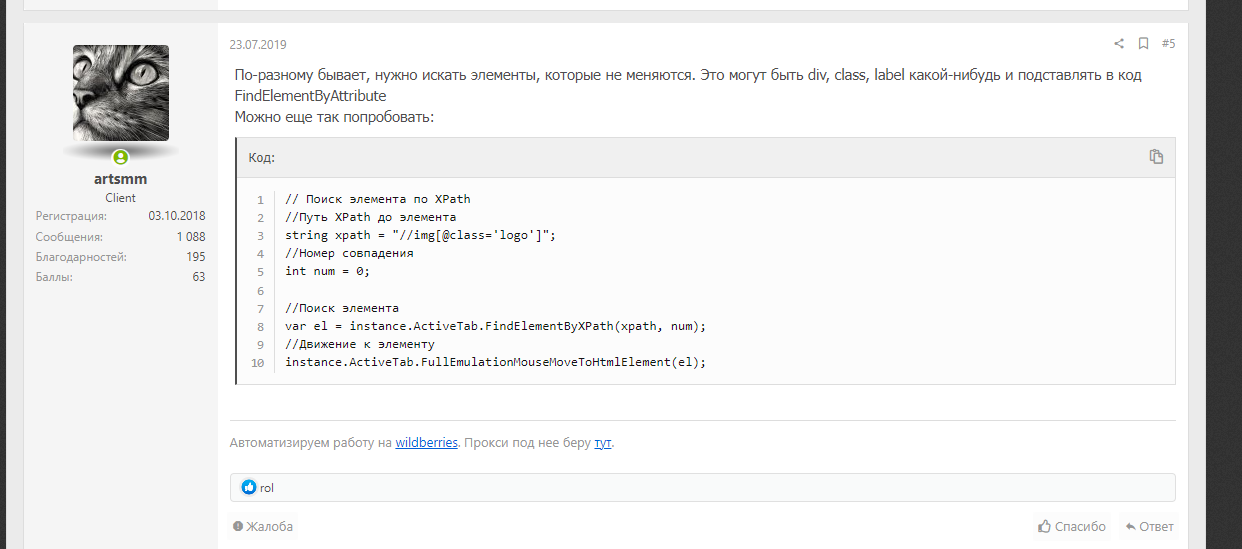This screenshot has height=549, width=1242.
Task: Open user rol from the reactions bar
Action: (267, 488)
